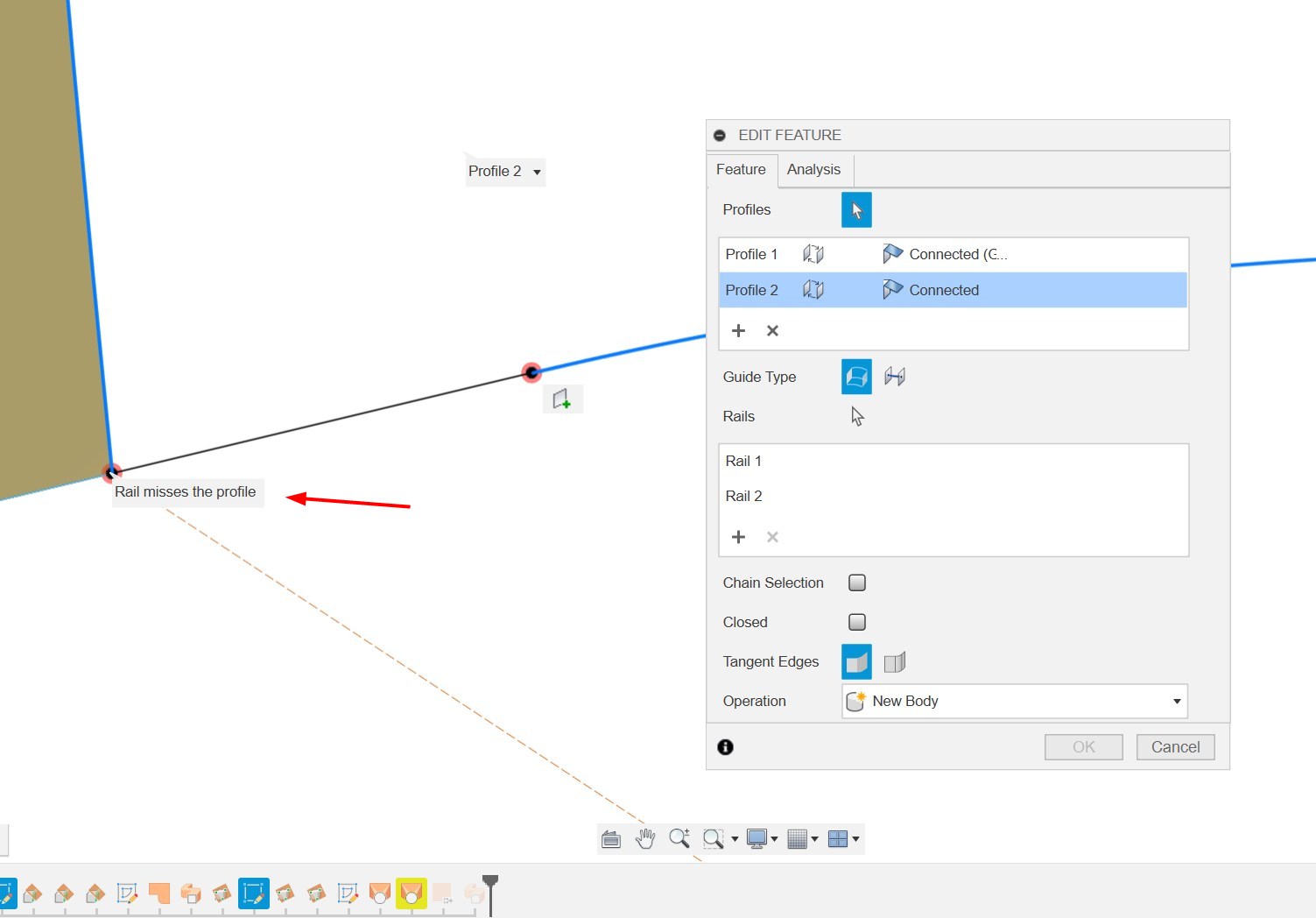Screen dimensions: 1316x918
Task: Click the Cancel button
Action: click(1175, 747)
